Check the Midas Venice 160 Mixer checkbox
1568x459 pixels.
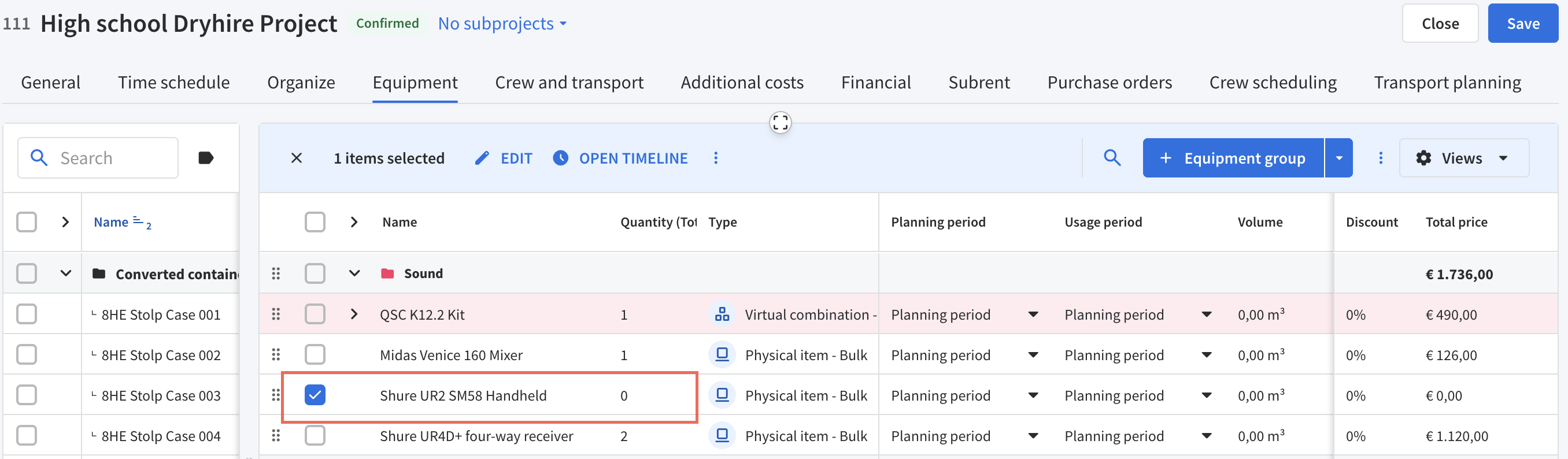pos(315,354)
